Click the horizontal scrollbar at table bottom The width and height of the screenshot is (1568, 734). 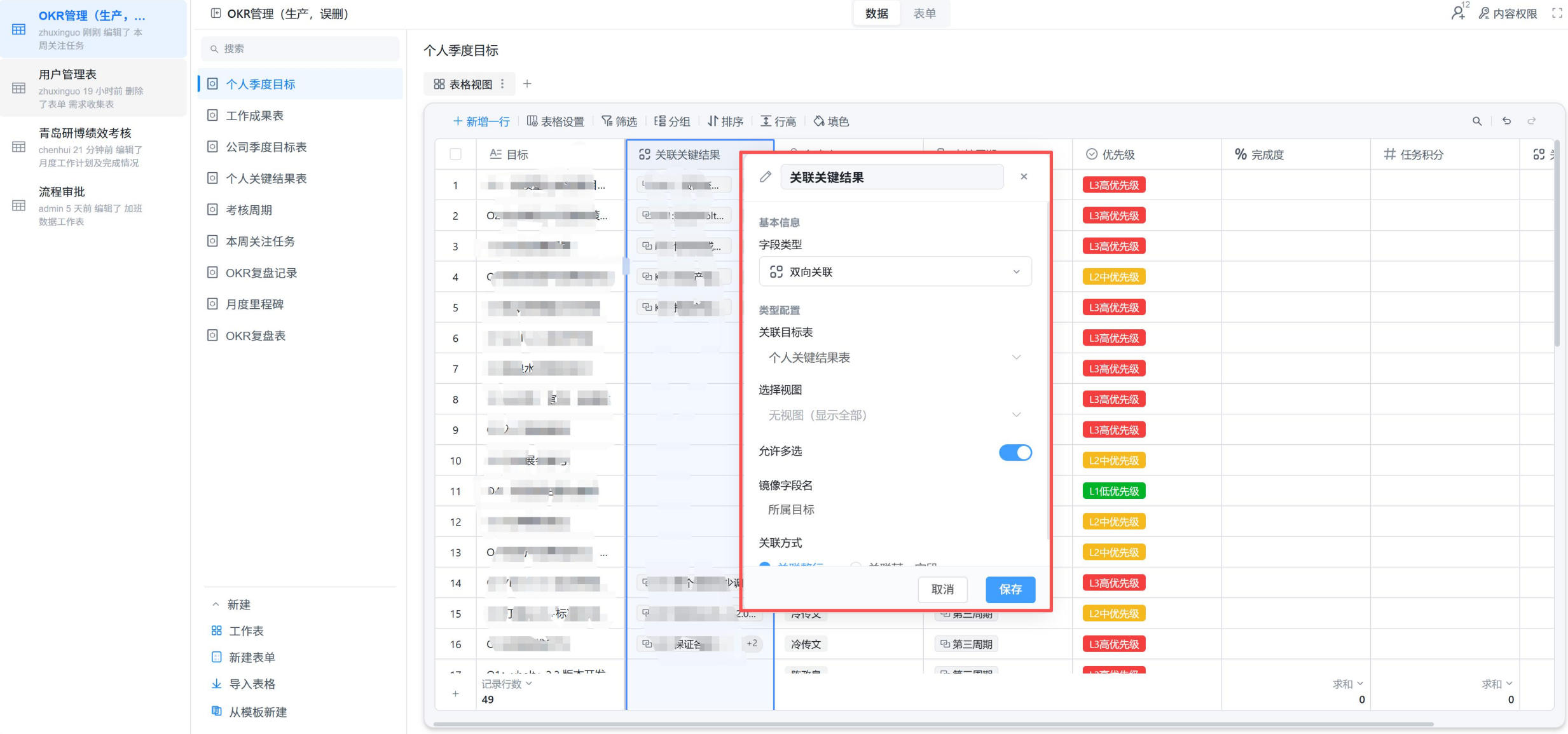933,724
